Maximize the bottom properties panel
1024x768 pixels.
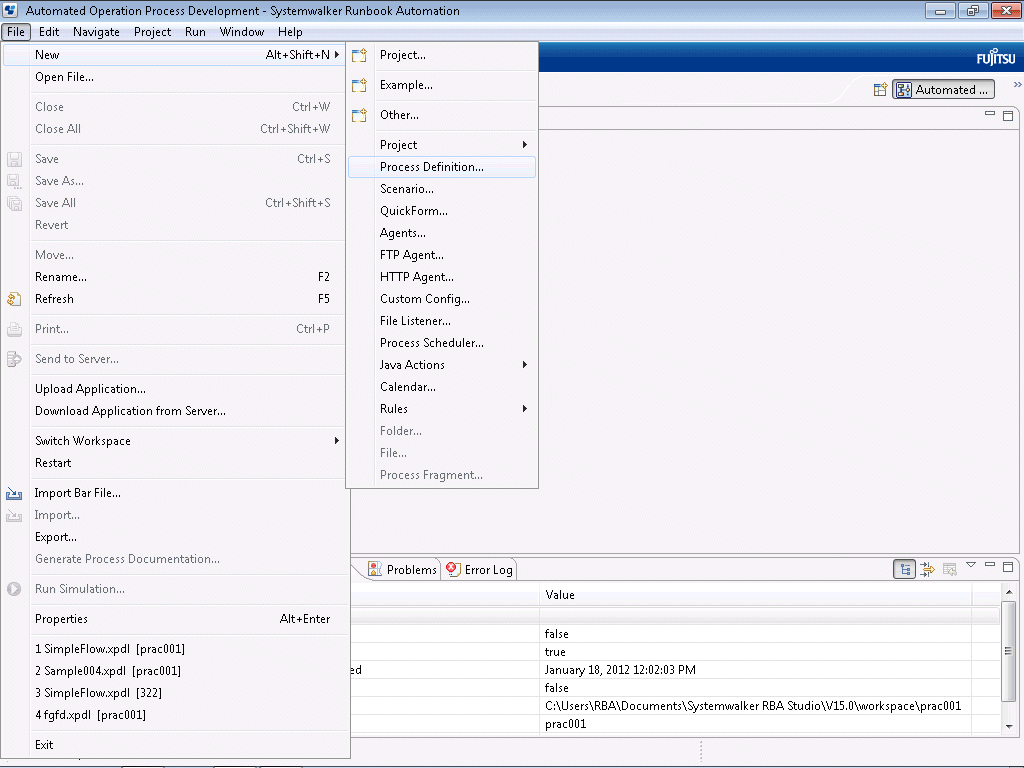click(x=1008, y=567)
